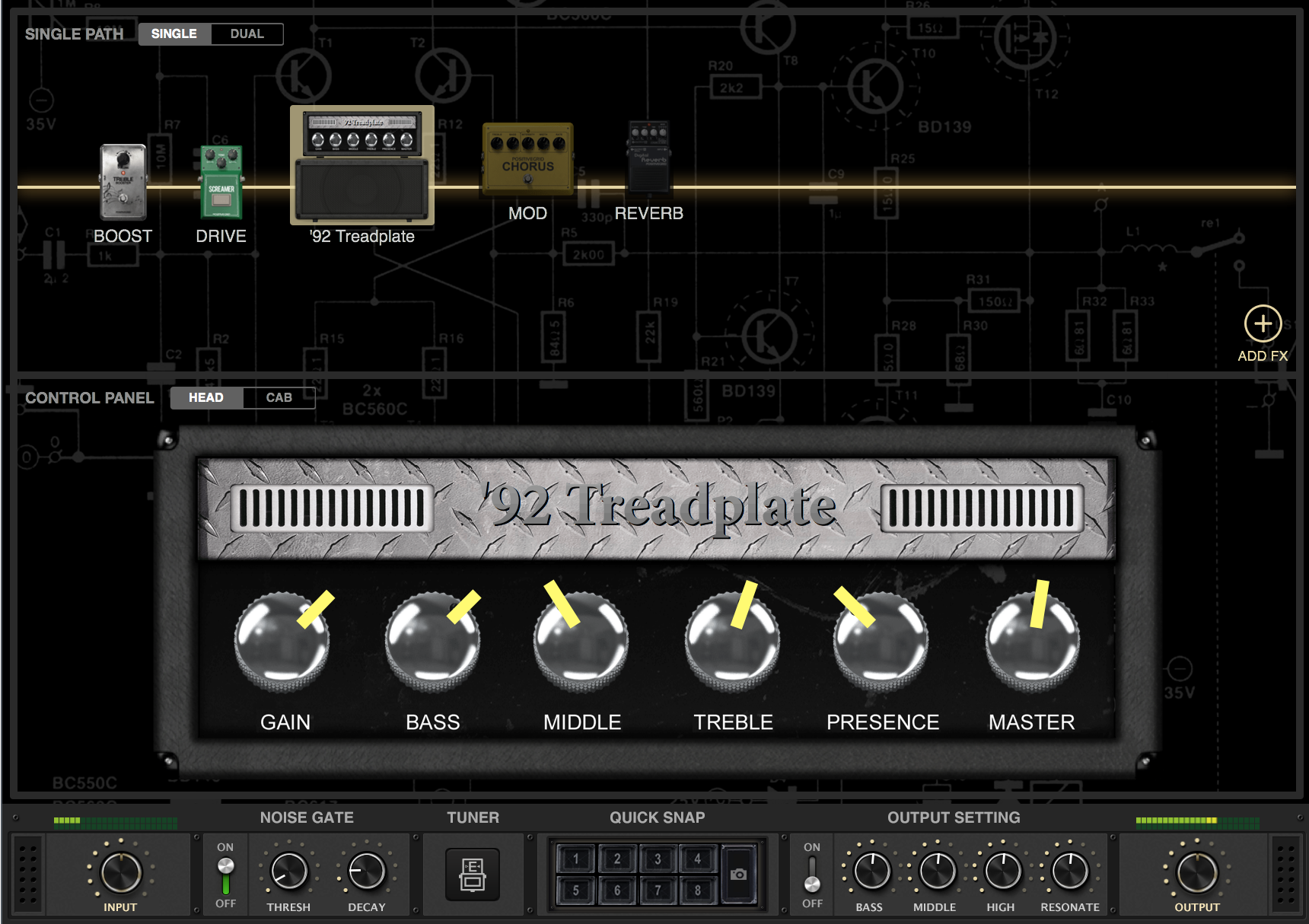This screenshot has width=1309, height=924.
Task: Select Quick Snap slot 6
Action: click(617, 891)
